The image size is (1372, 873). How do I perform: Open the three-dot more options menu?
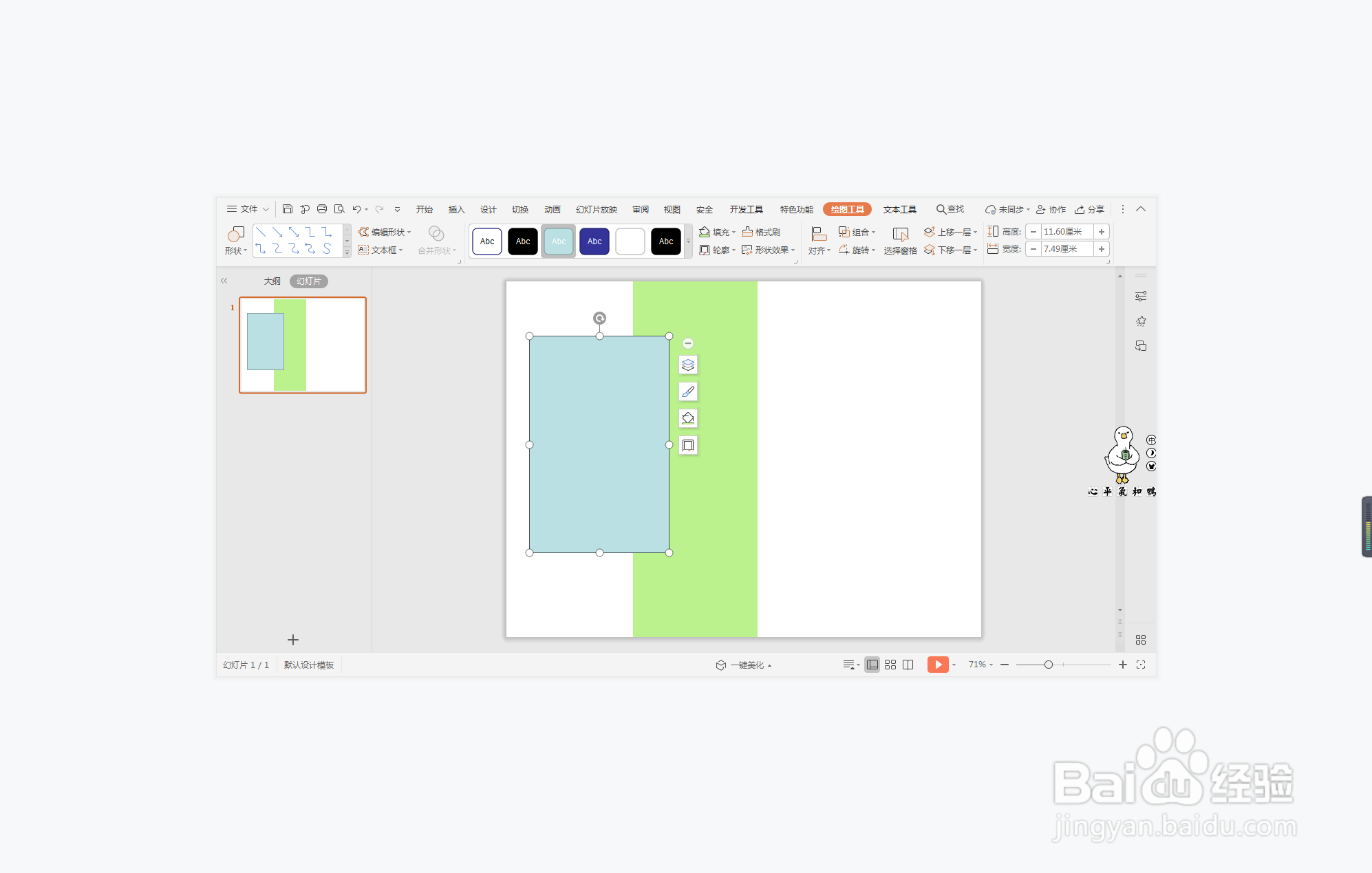pyautogui.click(x=1123, y=209)
